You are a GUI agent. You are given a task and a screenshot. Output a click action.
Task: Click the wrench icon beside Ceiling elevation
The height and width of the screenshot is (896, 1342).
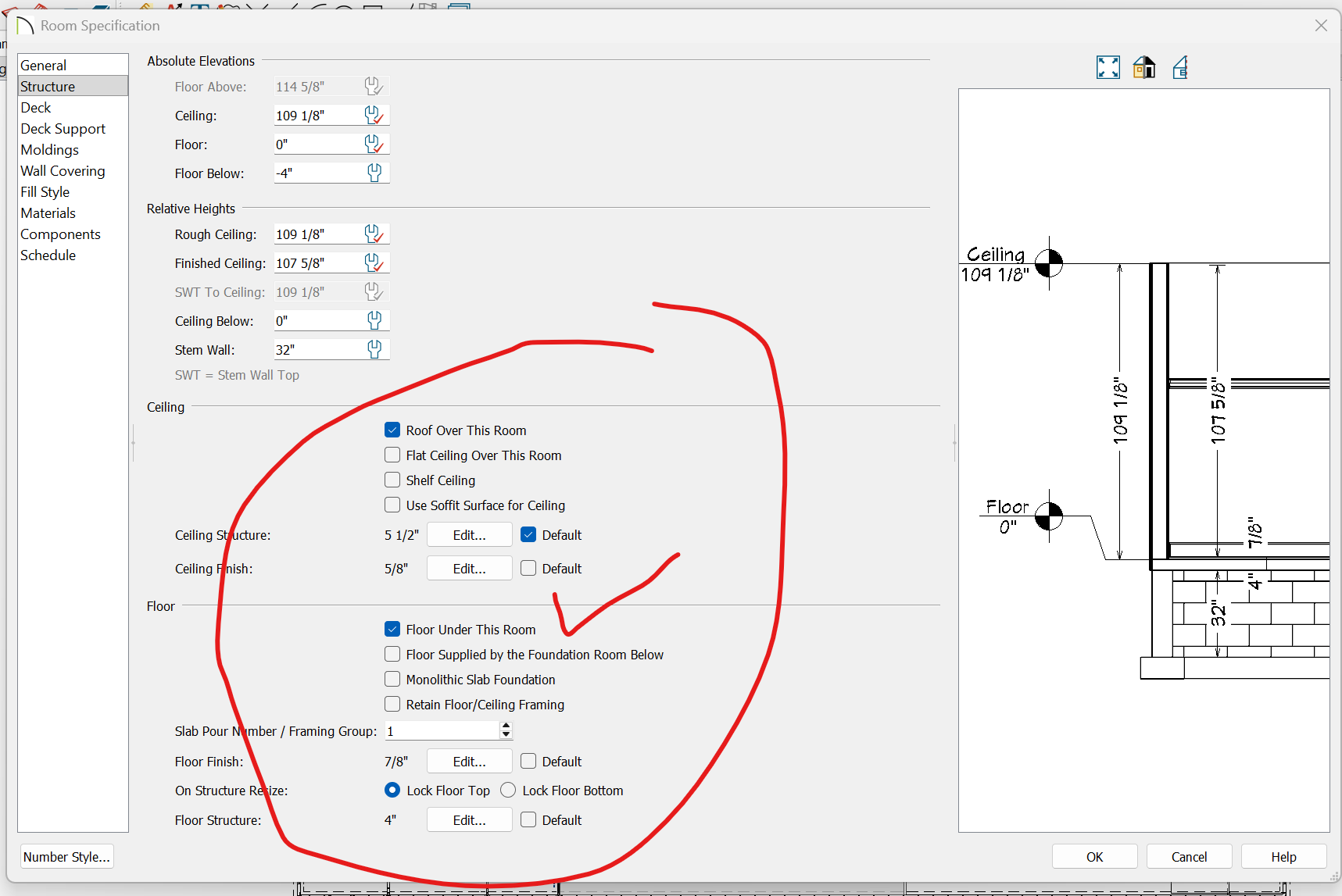374,116
